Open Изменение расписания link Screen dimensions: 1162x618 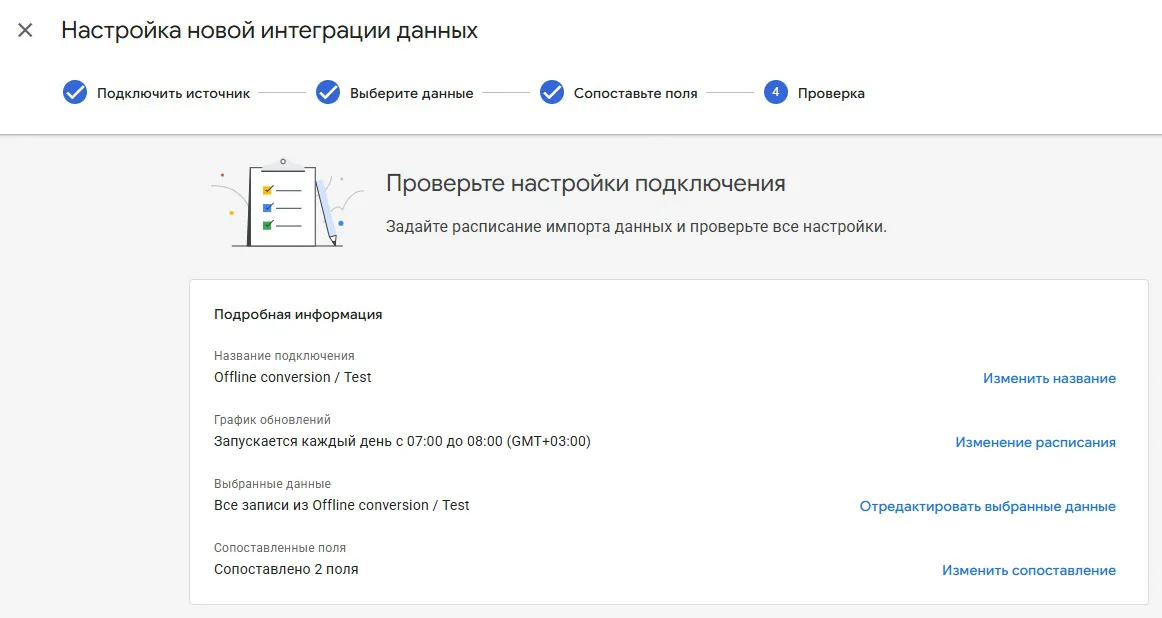coord(1035,442)
